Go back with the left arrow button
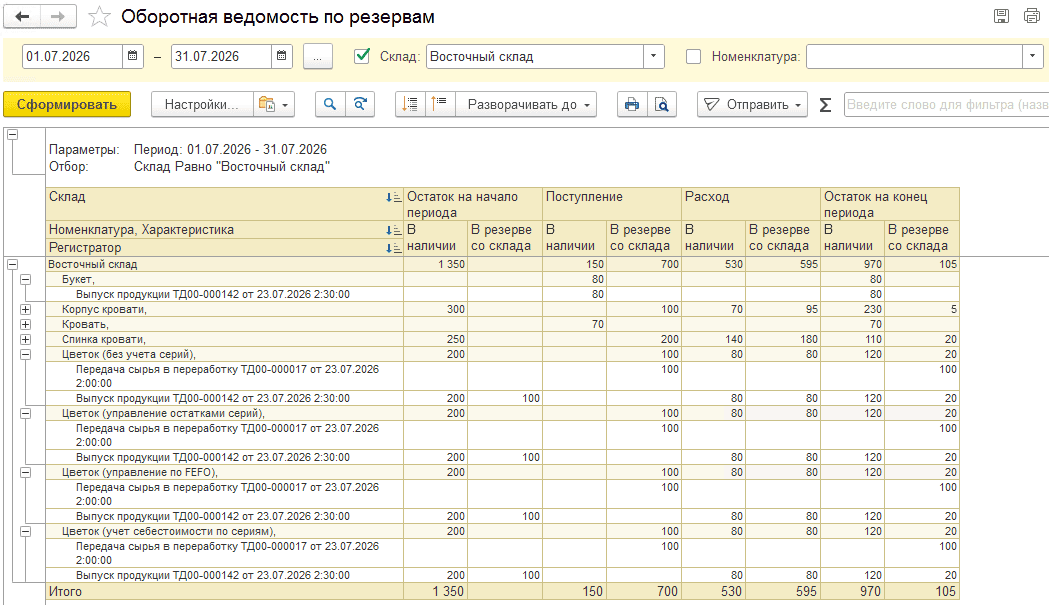This screenshot has height=605, width=1049. [x=22, y=17]
